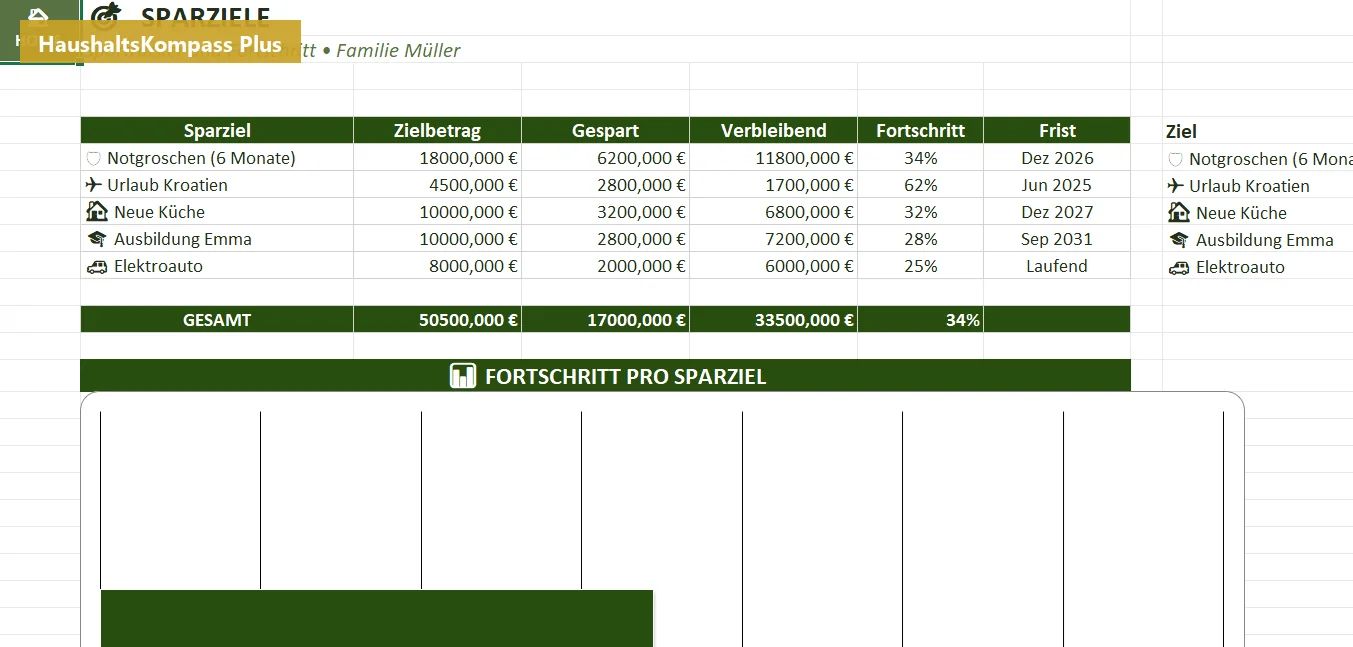Viewport: 1353px width, 647px height.
Task: Select the 34% cell in GESAMT row
Action: 920,320
